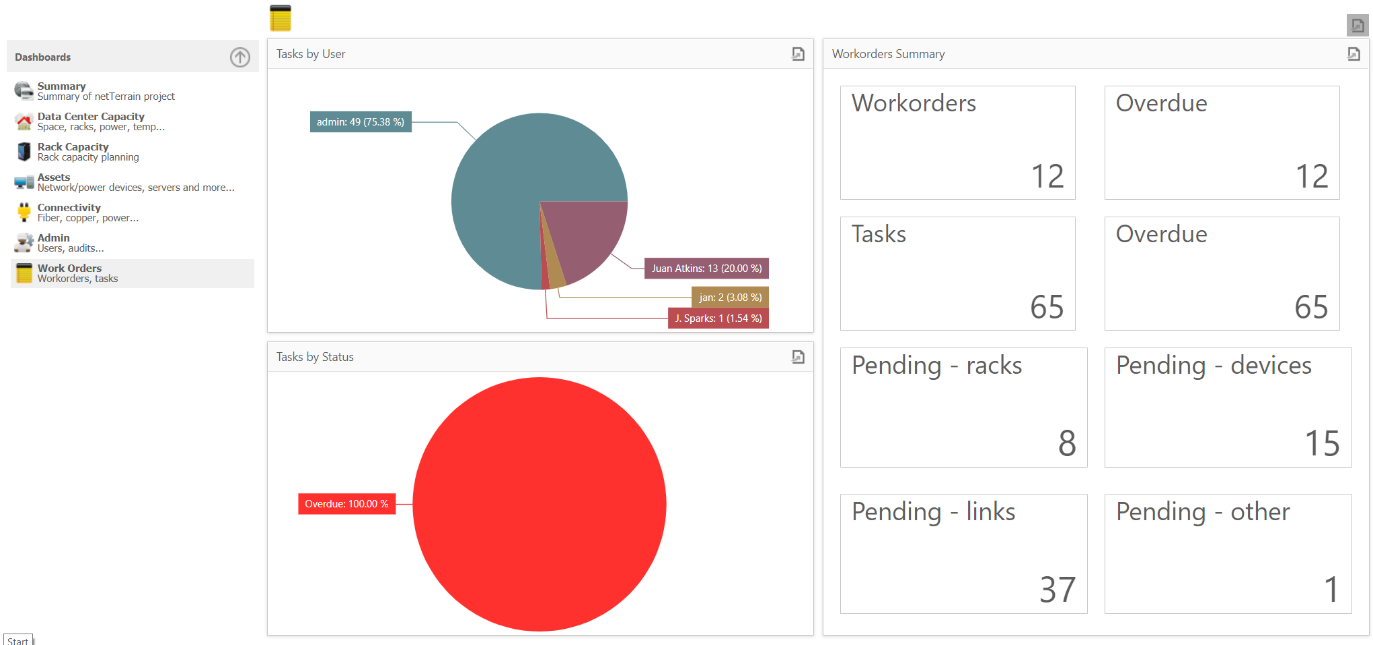This screenshot has height=645, width=1373.
Task: Click the Work Orders notepad sidebar icon
Action: pyautogui.click(x=24, y=273)
